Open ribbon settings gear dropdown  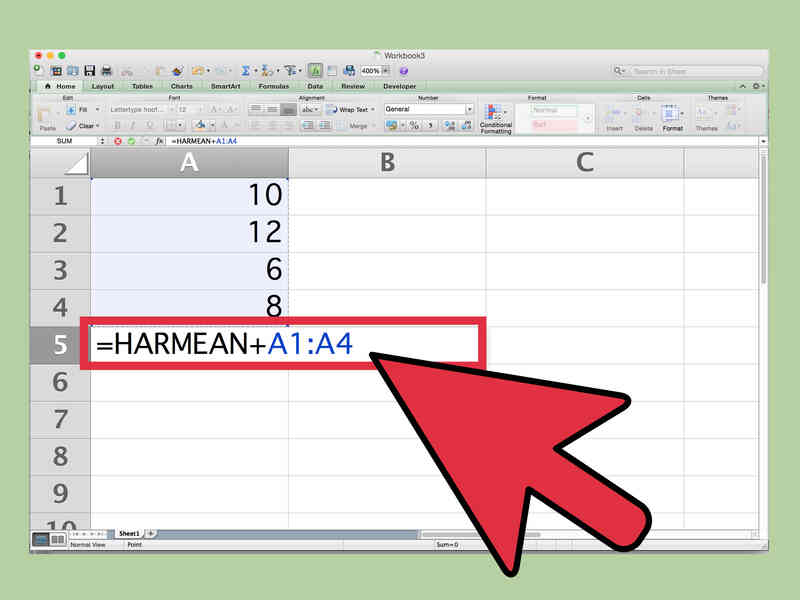click(759, 86)
